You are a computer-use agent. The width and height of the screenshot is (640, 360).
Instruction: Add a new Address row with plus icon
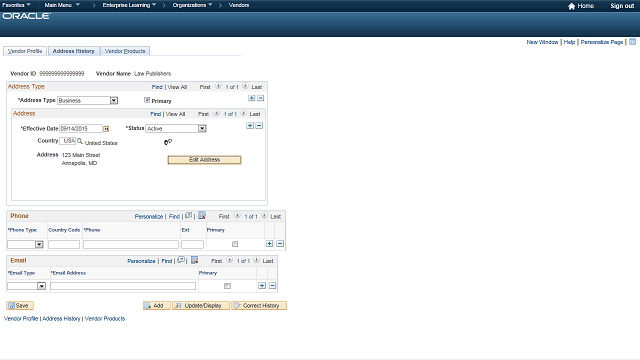[250, 126]
